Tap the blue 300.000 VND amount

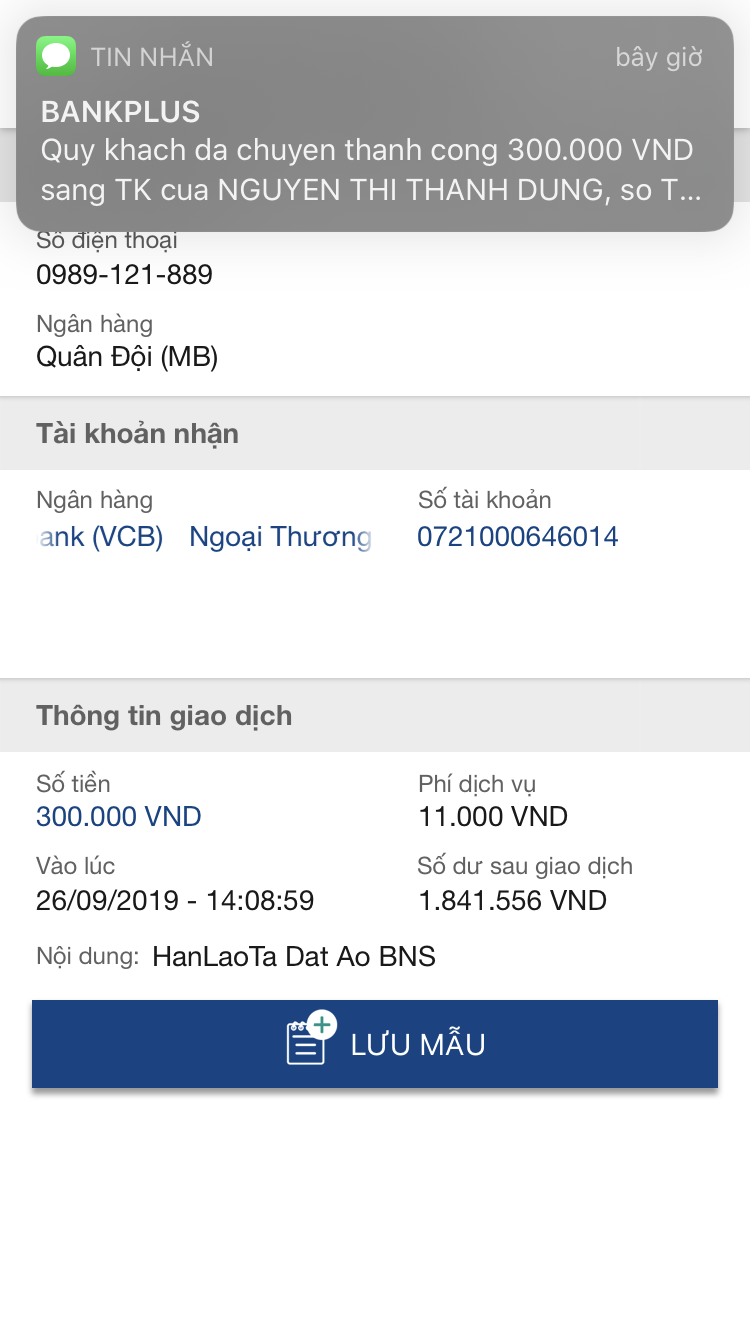[118, 817]
